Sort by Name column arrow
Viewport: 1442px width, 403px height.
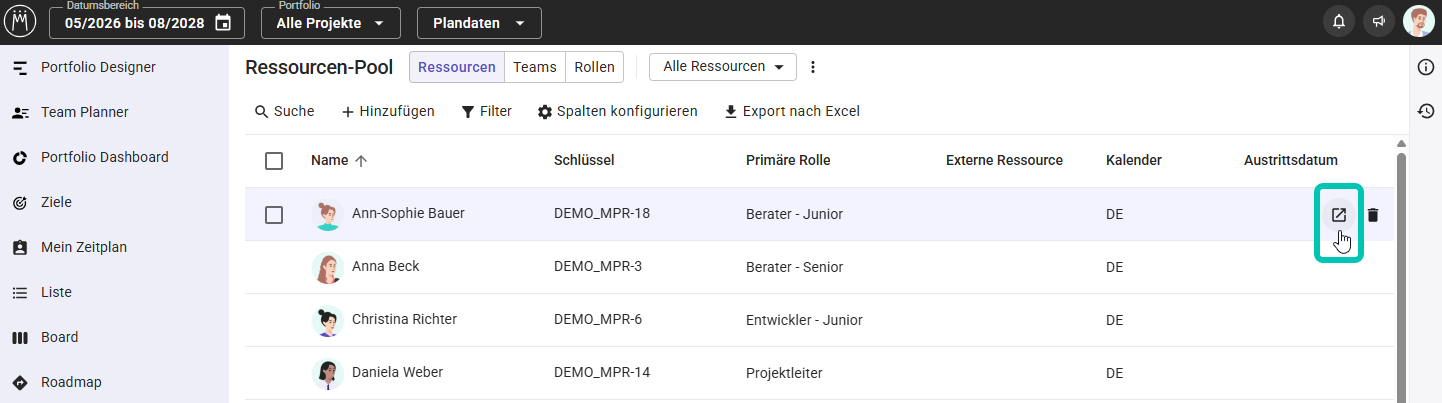pyautogui.click(x=361, y=160)
